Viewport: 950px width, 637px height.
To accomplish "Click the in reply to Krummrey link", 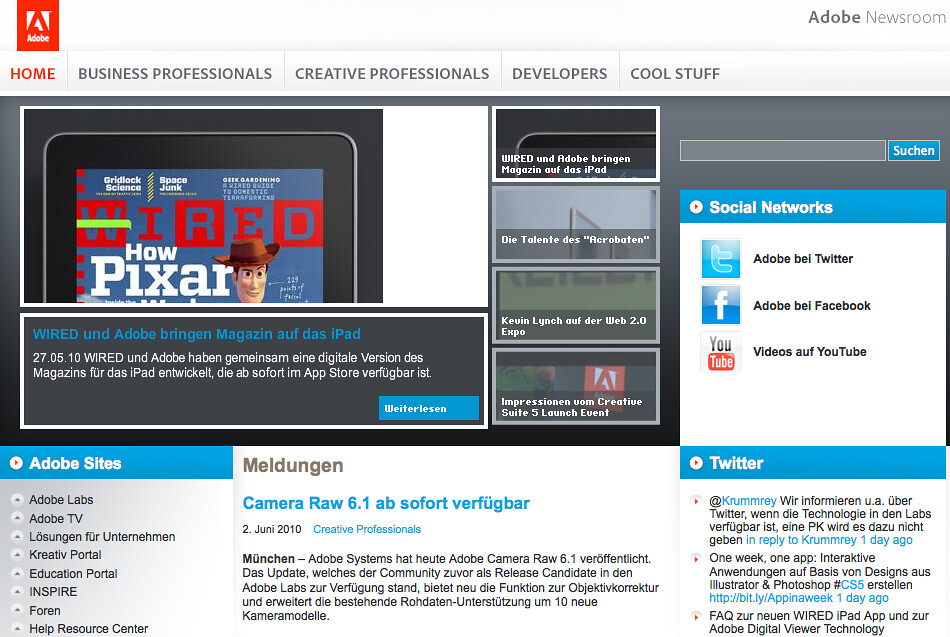I will [801, 539].
